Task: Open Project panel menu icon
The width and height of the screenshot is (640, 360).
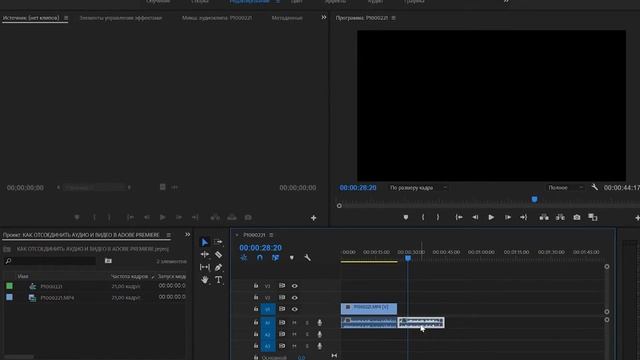Action: click(168, 235)
